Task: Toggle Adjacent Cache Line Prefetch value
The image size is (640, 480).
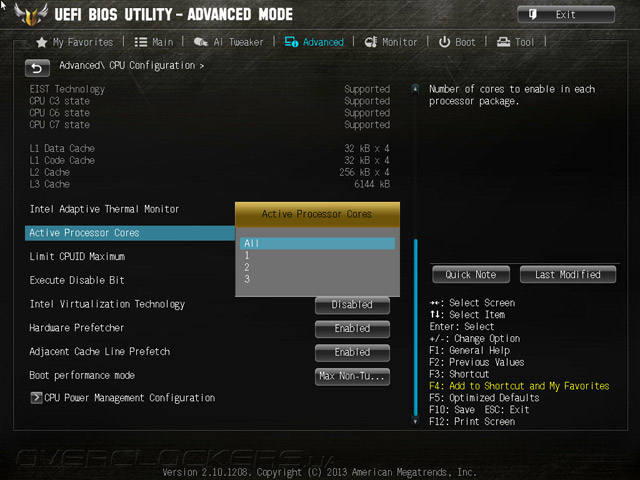Action: point(352,352)
